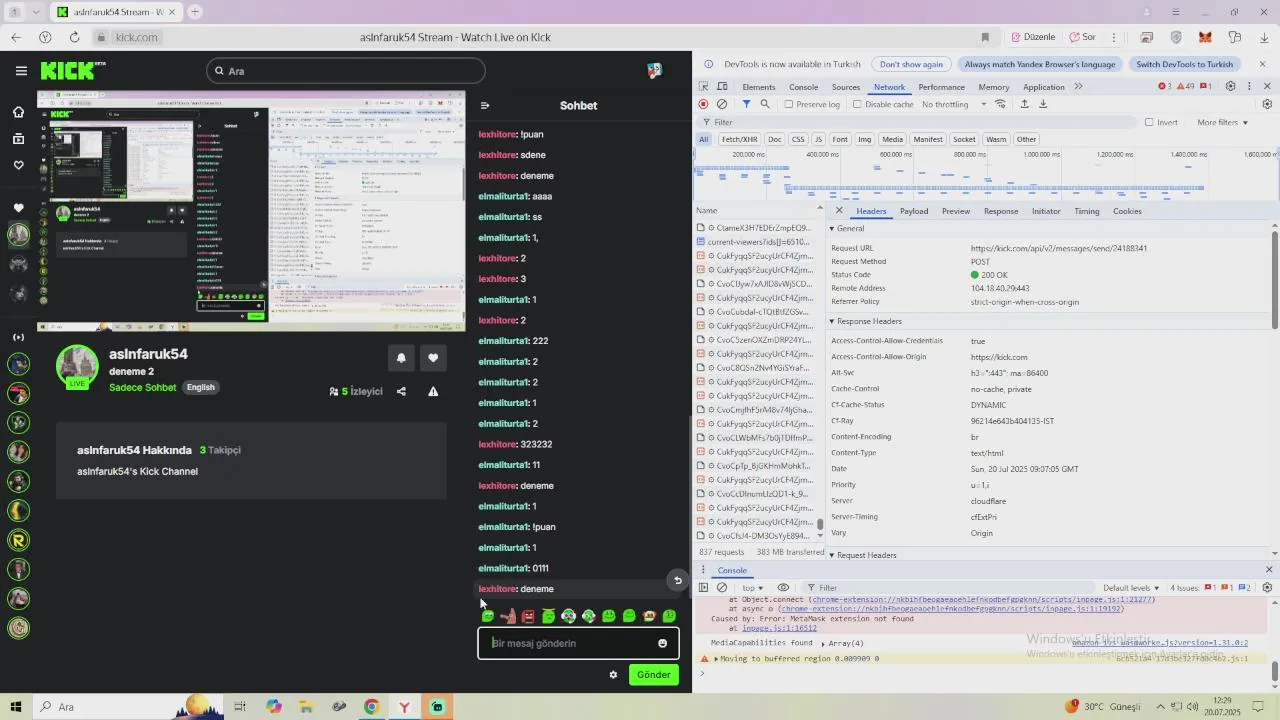Click the bell notification button for aslnfaruk54
1280x720 pixels.
[x=401, y=358]
